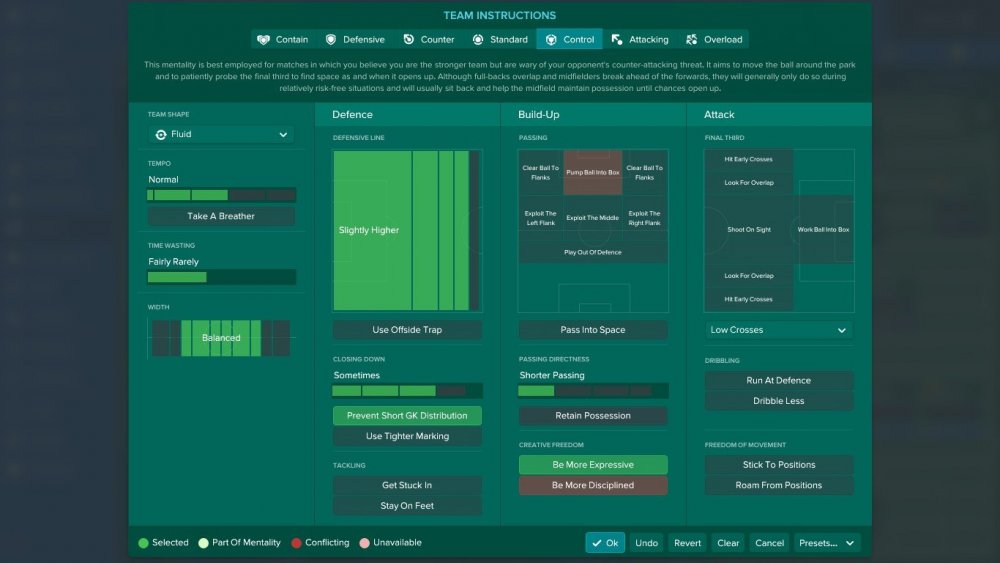Click the Defensive mentality shield icon
Image resolution: width=1000 pixels, height=563 pixels.
pyautogui.click(x=330, y=40)
